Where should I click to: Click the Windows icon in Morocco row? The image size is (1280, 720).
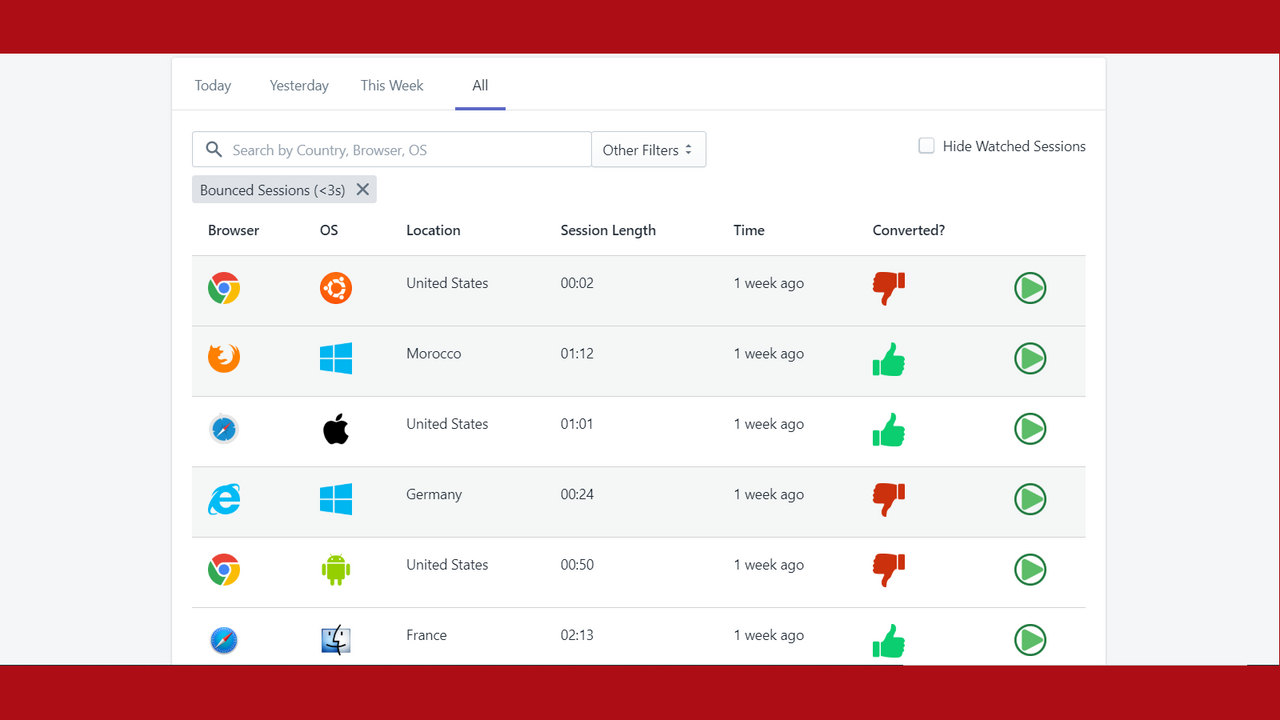[x=336, y=358]
